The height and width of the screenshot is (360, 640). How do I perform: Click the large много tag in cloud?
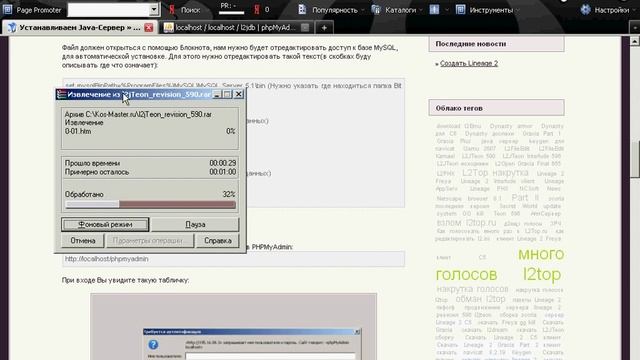tap(541, 254)
